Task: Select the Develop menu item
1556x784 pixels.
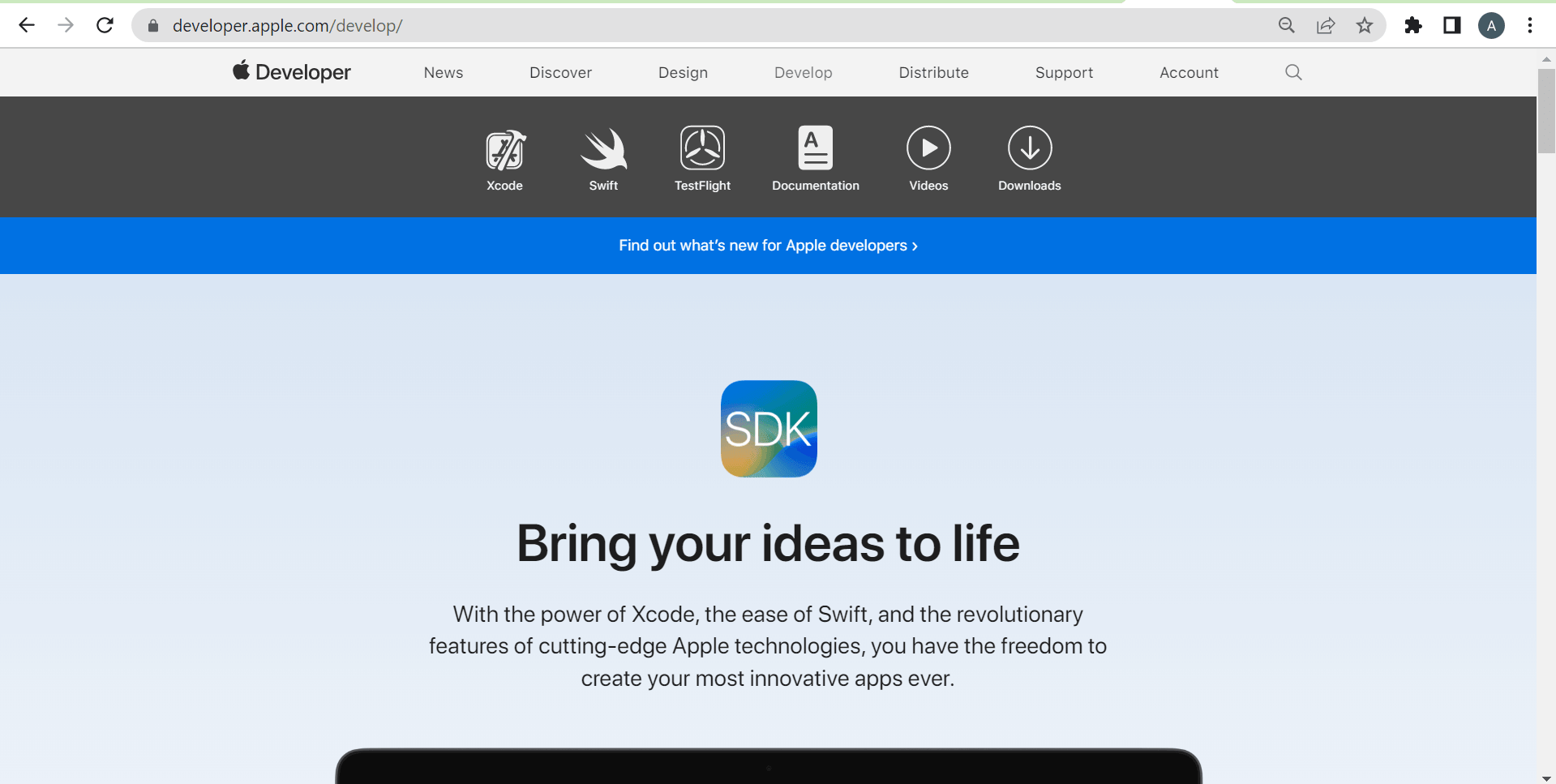Action: click(804, 72)
